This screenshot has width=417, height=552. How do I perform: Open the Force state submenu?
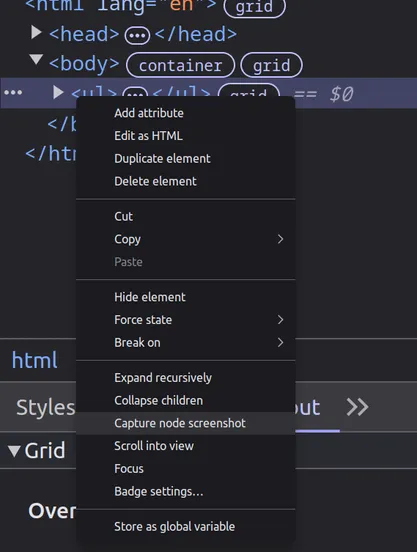click(x=185, y=320)
